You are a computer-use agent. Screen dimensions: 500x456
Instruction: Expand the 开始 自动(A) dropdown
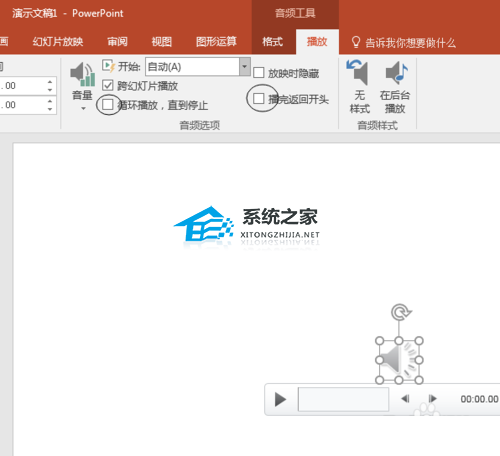[245, 67]
